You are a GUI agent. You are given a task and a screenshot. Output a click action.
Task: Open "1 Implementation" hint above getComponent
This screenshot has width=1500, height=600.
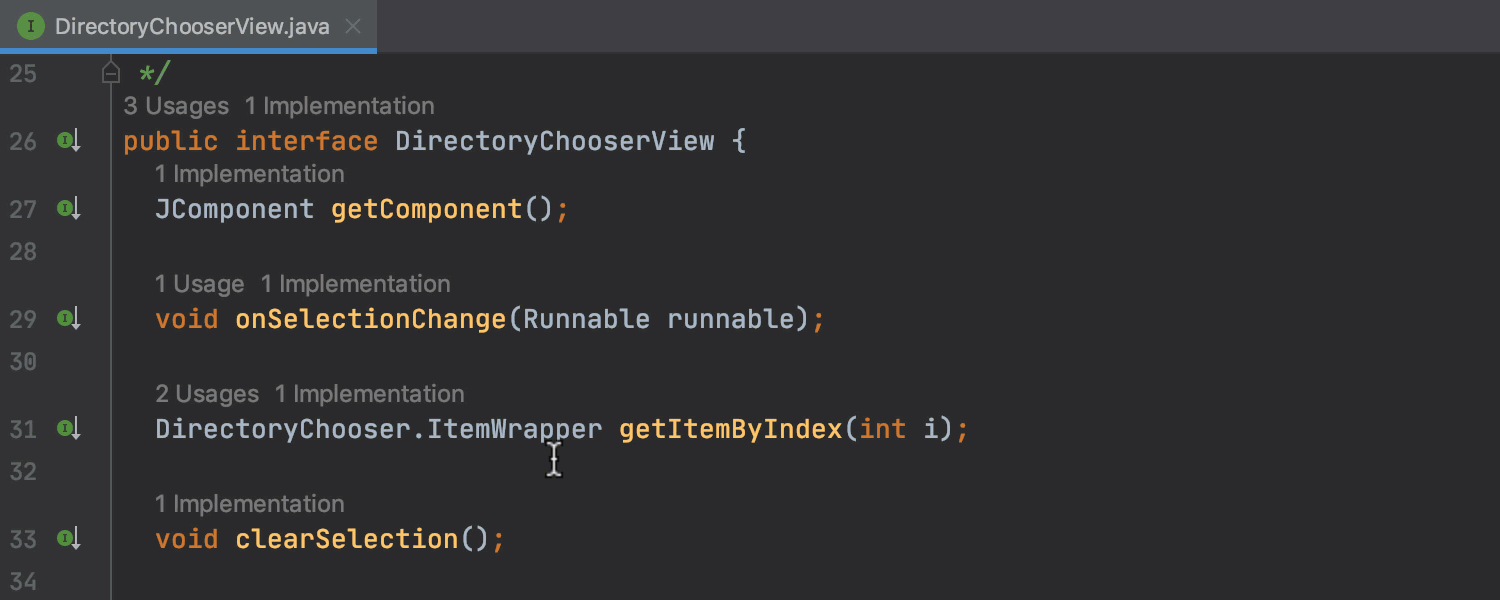tap(250, 174)
